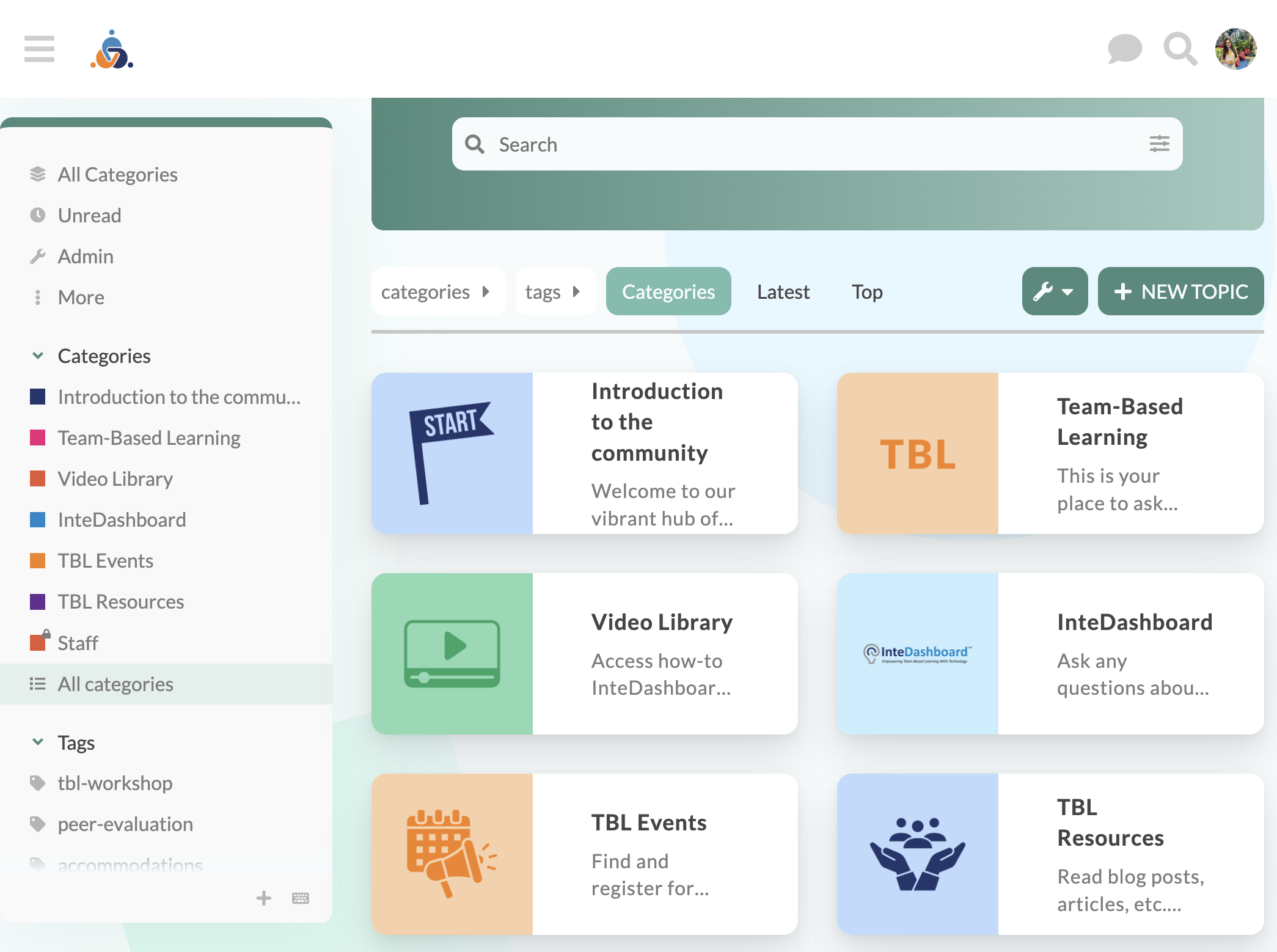1277x952 pixels.
Task: Click the NEW TOPIC button
Action: [x=1180, y=291]
